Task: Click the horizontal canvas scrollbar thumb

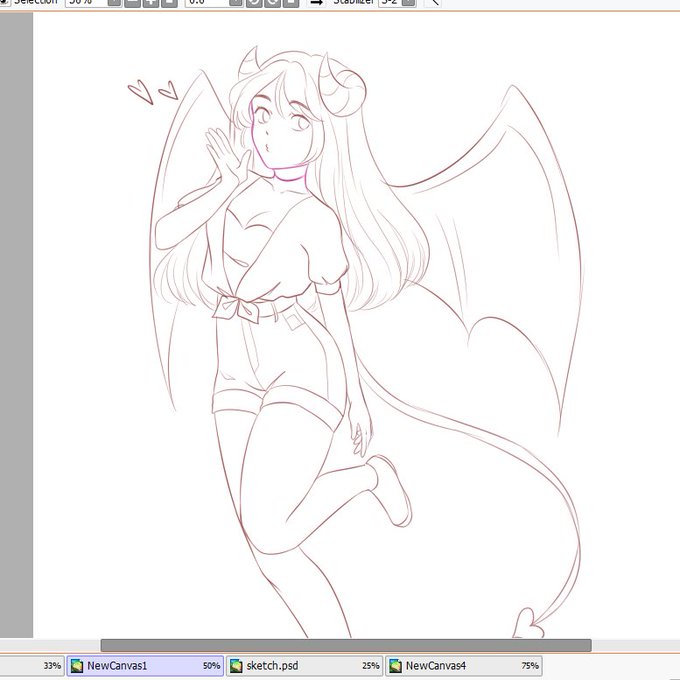Action: (x=346, y=645)
